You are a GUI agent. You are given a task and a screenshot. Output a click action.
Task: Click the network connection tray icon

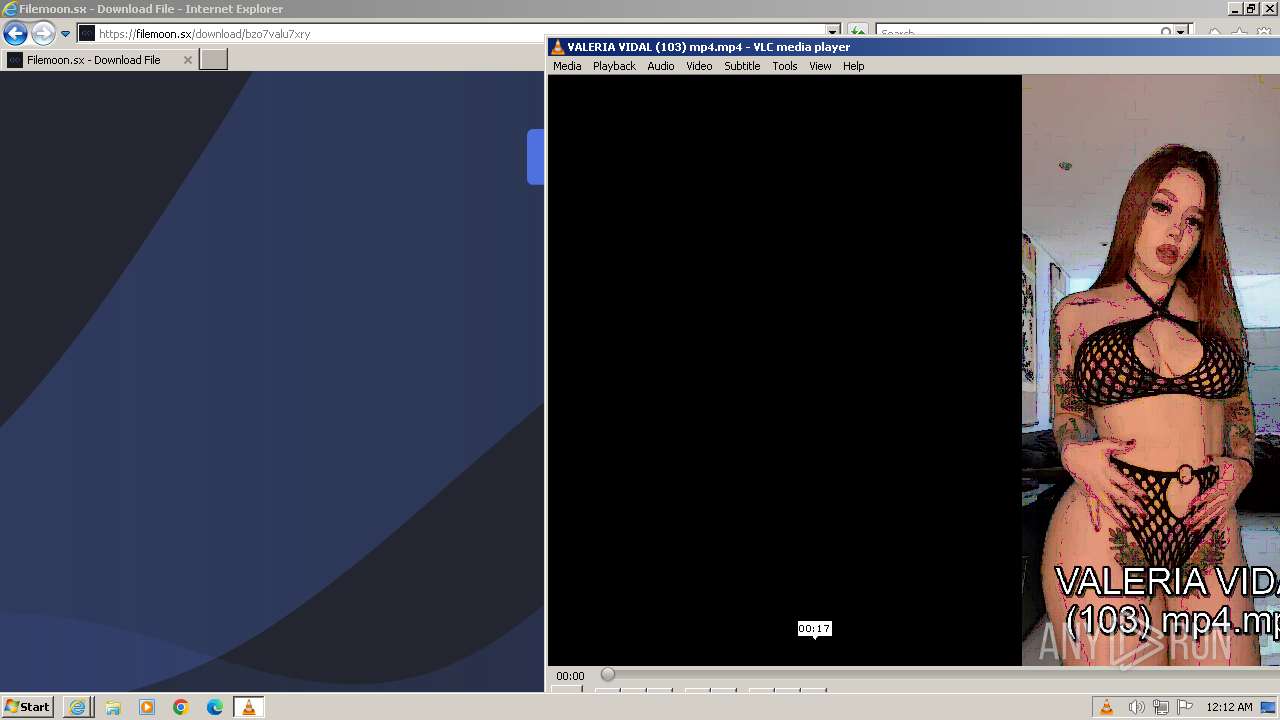1161,707
